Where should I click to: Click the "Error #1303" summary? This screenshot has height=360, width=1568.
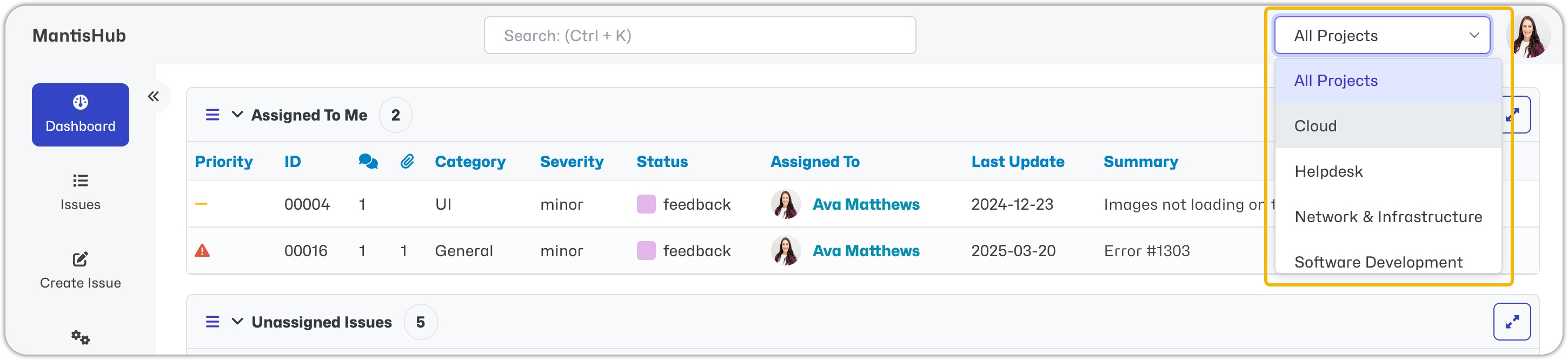1147,251
